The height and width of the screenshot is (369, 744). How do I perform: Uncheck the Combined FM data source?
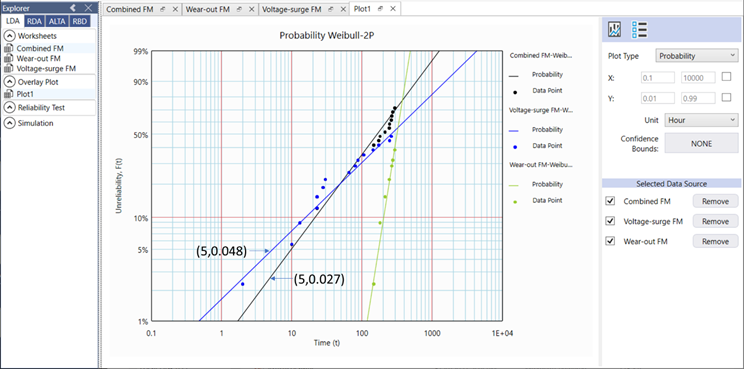(611, 201)
